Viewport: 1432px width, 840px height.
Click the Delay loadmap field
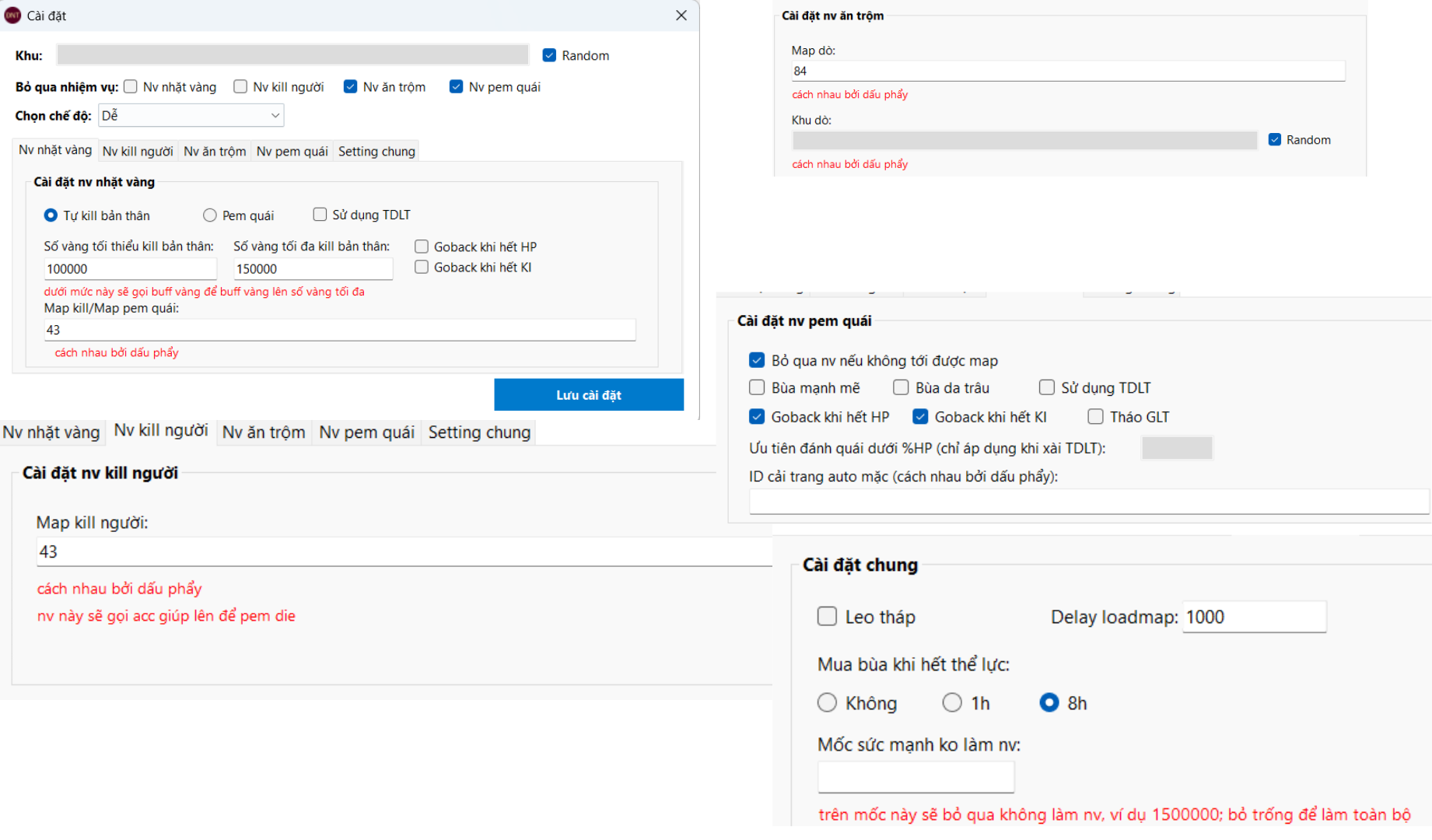(1253, 617)
